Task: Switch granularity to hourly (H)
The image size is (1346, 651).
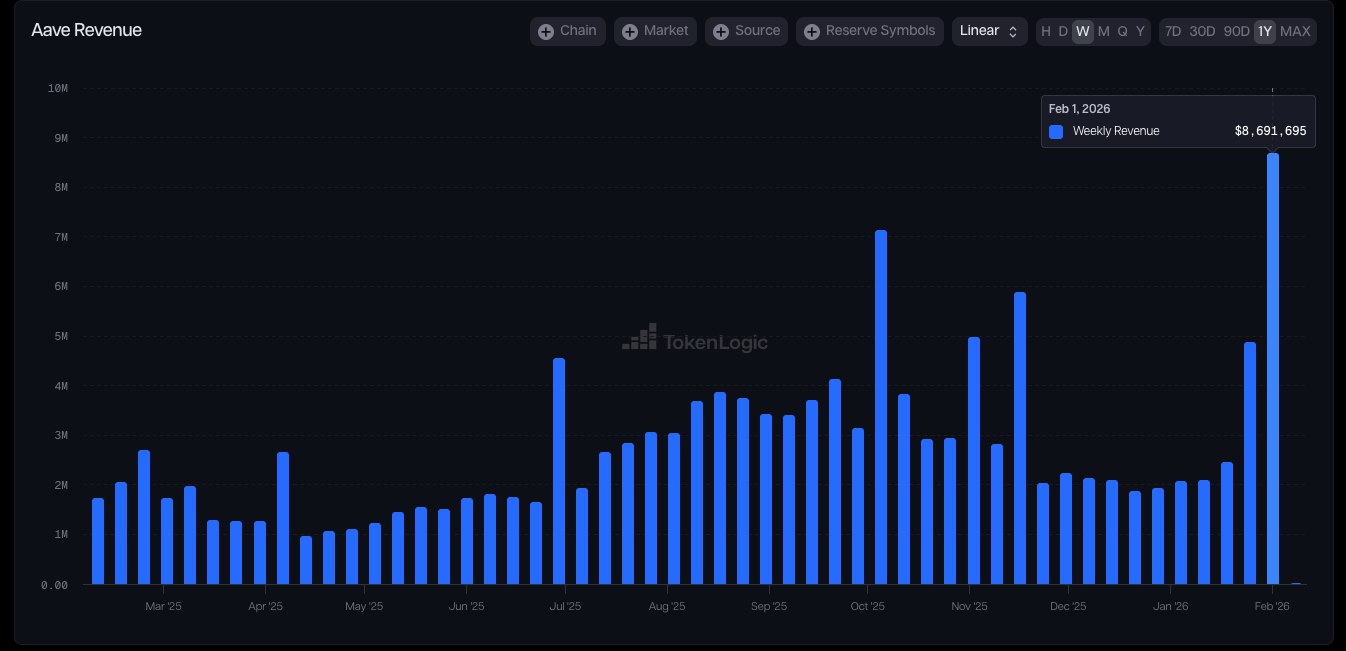Action: coord(1046,31)
